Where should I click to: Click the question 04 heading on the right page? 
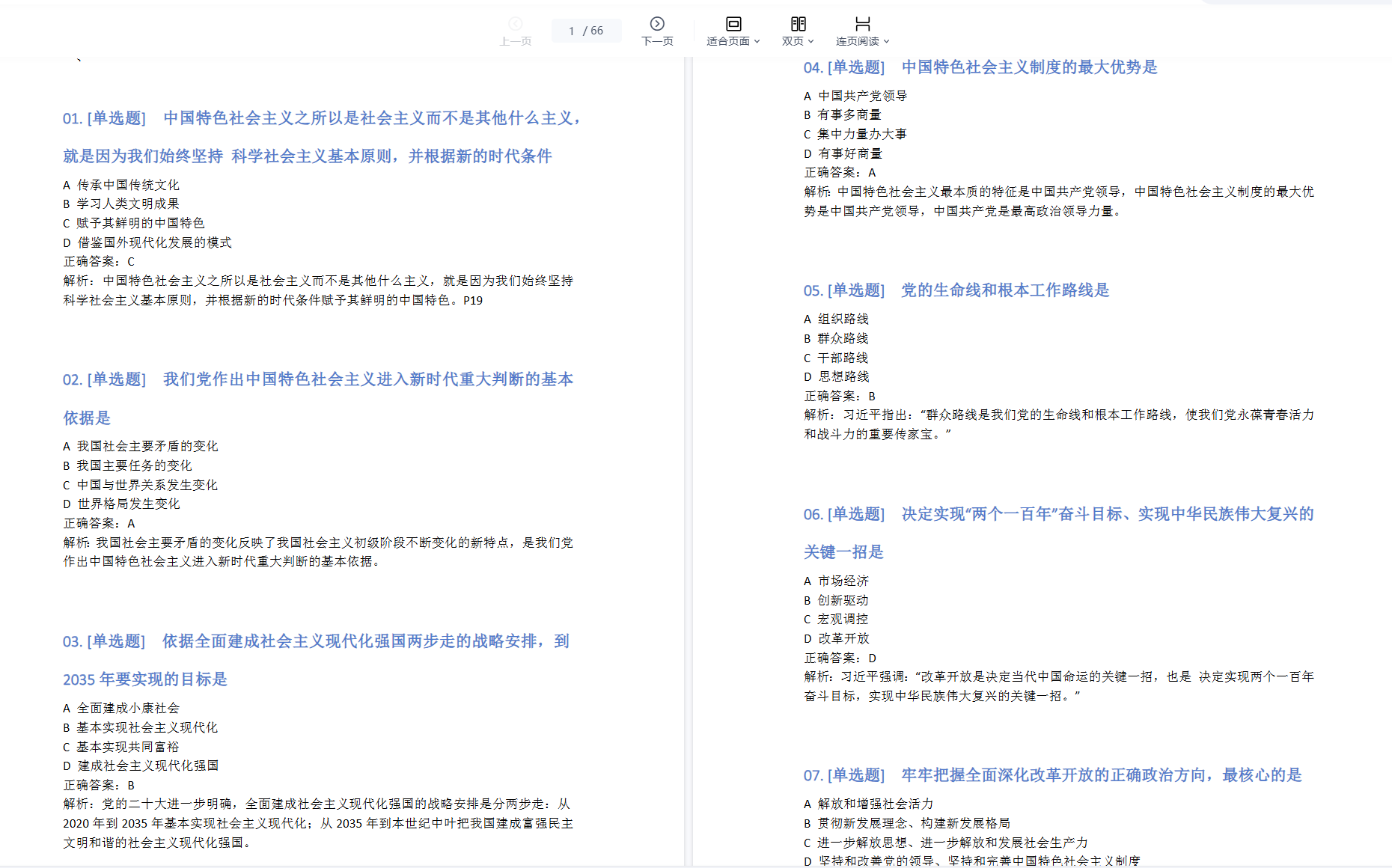tap(980, 67)
